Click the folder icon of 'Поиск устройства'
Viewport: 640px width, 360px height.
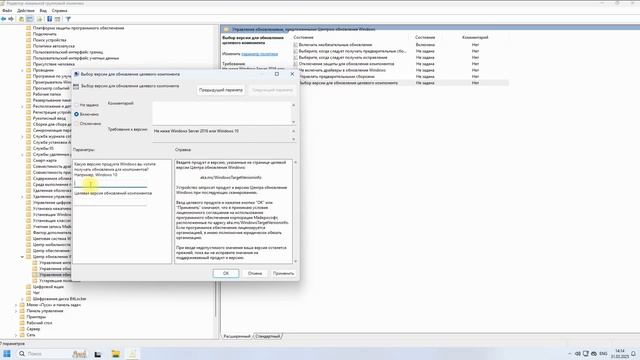29,40
